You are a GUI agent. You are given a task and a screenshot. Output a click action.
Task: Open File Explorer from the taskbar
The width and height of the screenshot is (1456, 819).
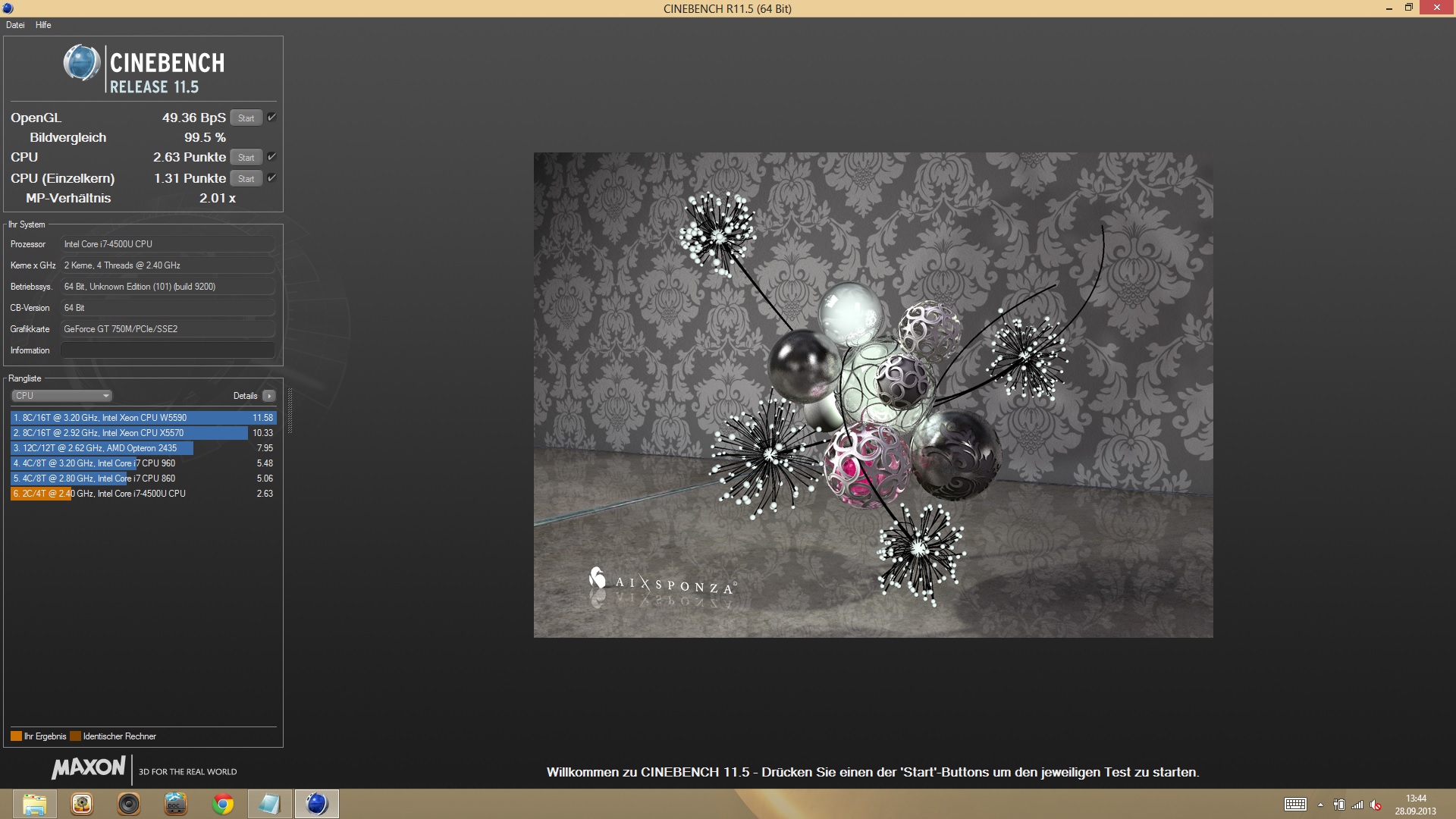pyautogui.click(x=34, y=804)
